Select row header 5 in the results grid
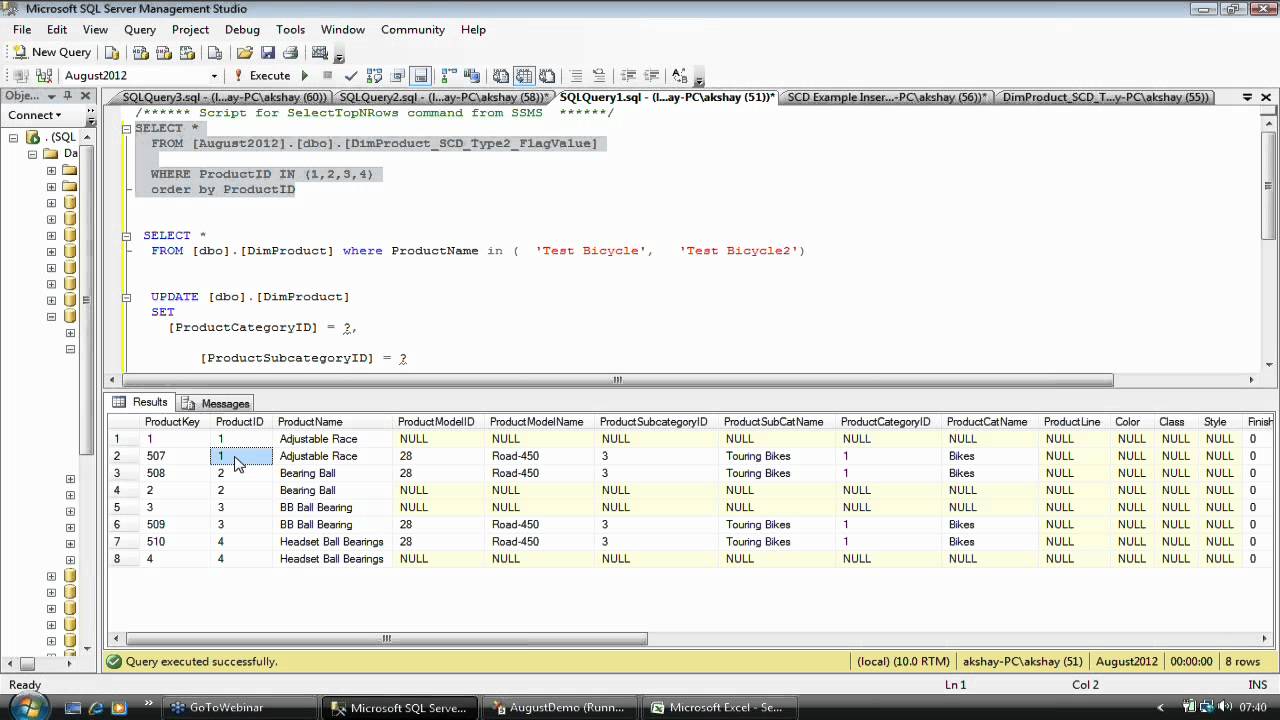The width and height of the screenshot is (1280, 720). (125, 507)
